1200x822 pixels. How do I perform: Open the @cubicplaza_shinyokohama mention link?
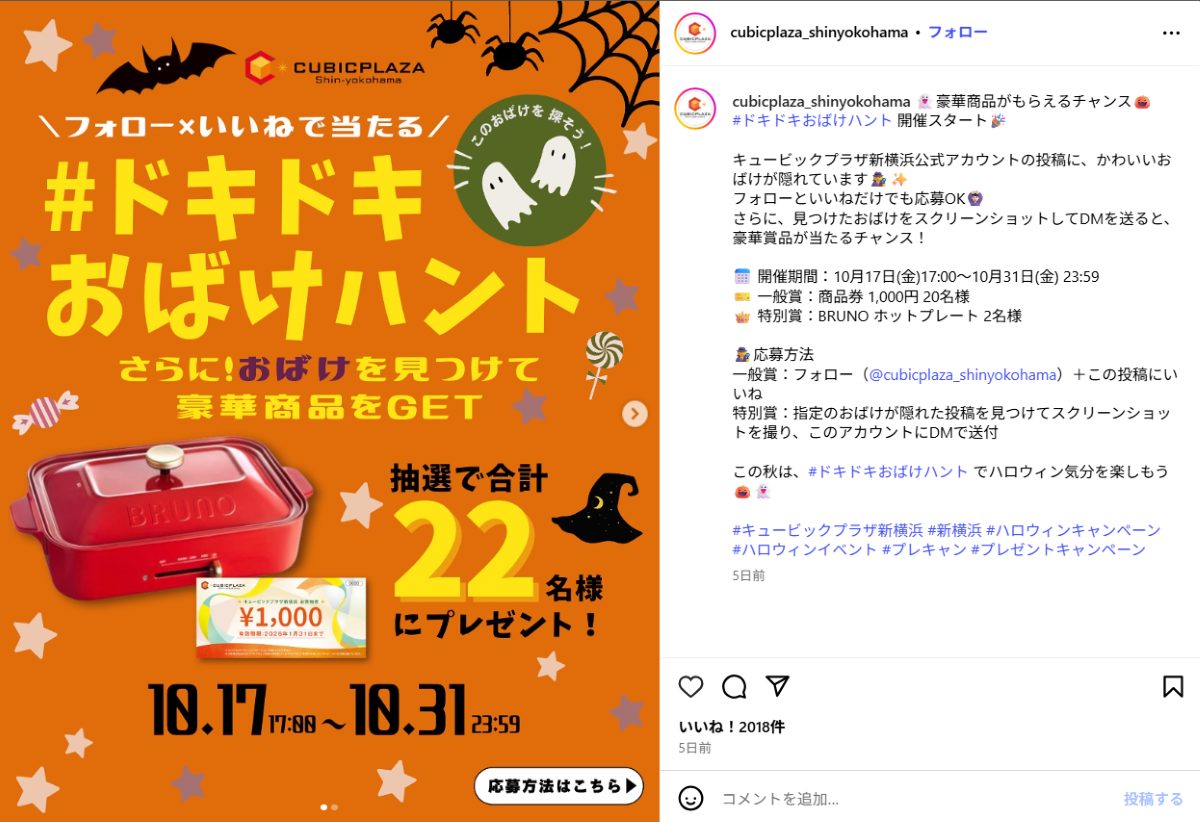point(963,374)
